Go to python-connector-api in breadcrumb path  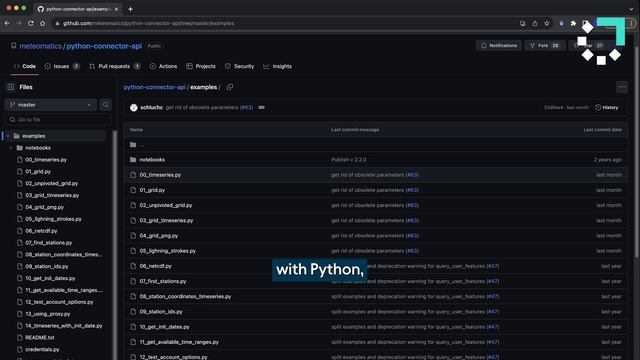click(155, 87)
